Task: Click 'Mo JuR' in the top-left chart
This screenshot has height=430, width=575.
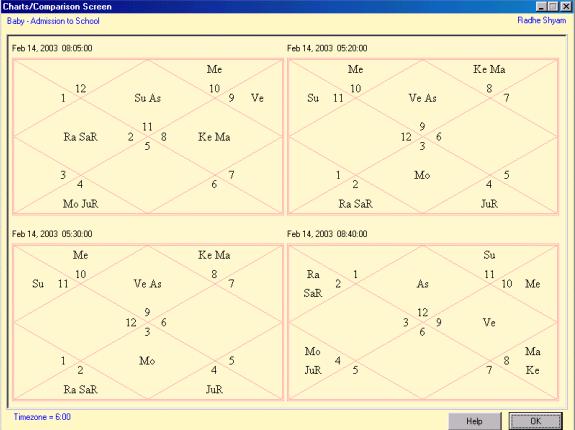Action: [x=80, y=204]
